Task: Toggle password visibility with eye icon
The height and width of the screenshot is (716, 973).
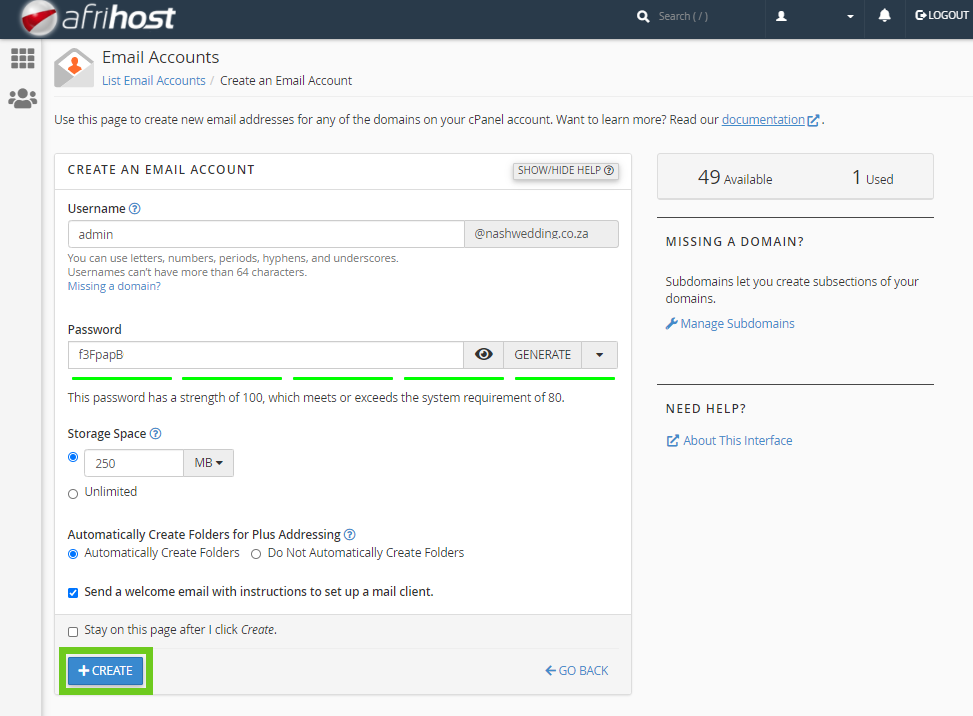Action: click(484, 355)
